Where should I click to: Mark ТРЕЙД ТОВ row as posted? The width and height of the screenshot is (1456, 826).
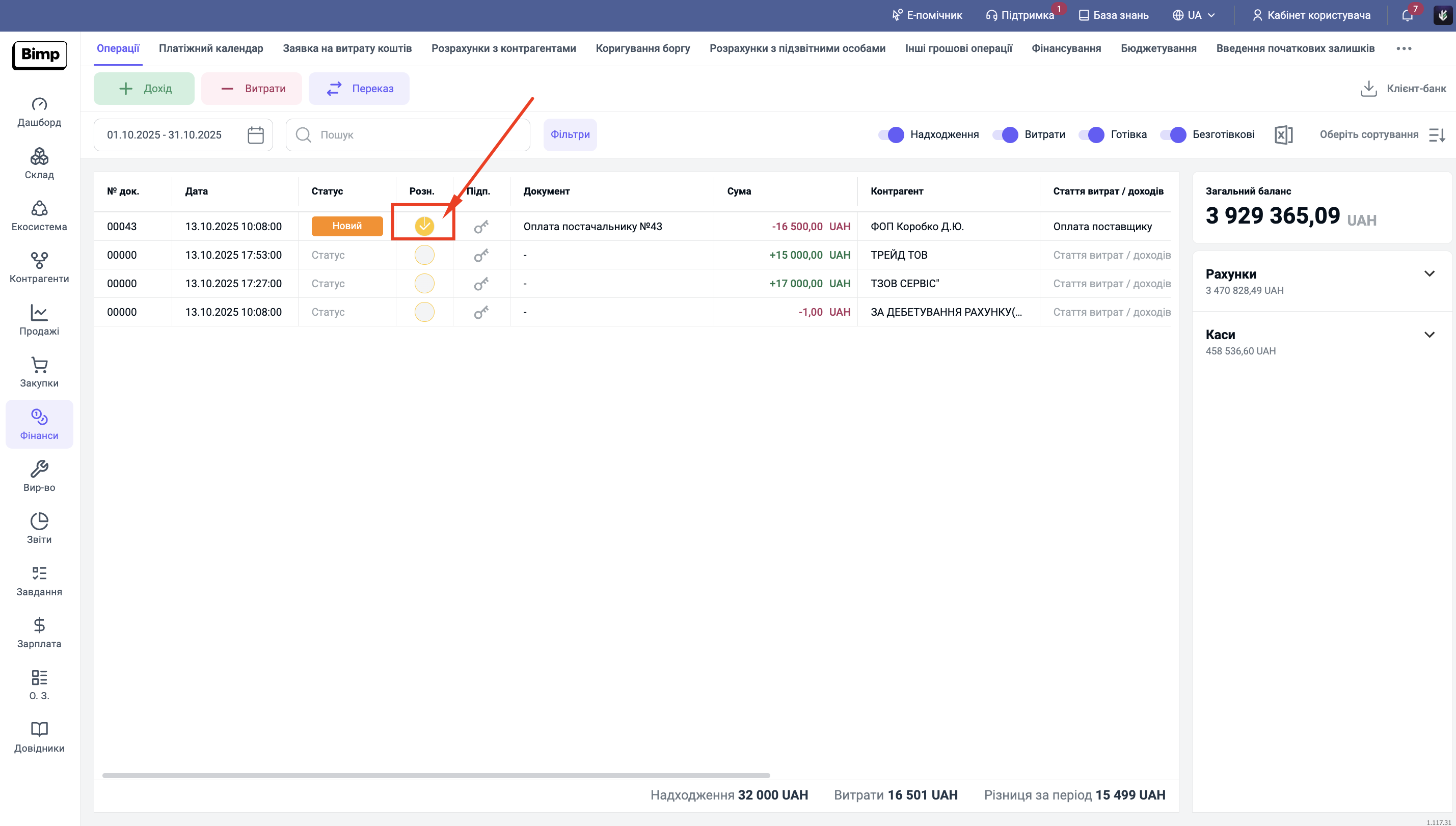tap(424, 255)
